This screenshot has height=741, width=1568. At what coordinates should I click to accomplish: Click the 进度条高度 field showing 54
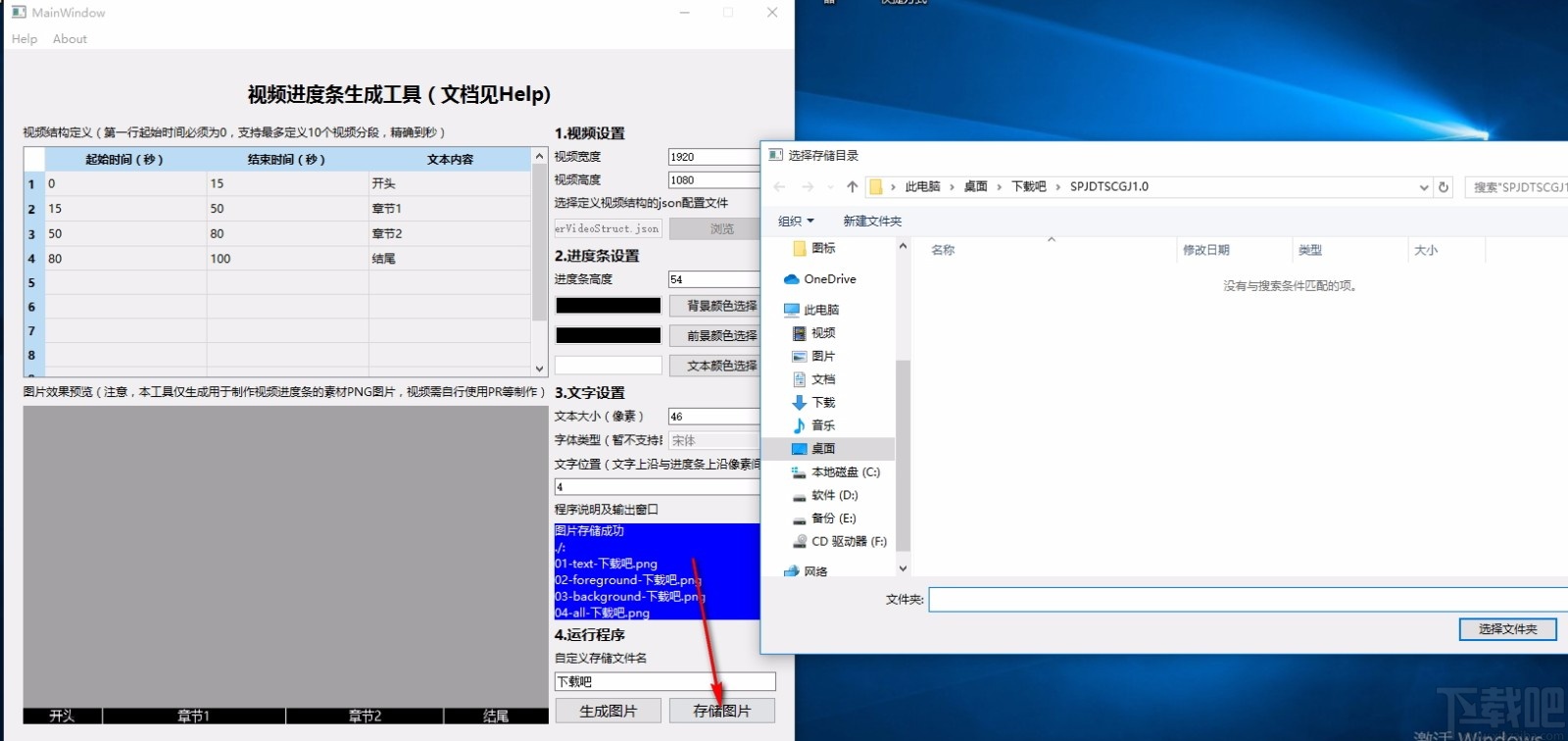click(x=714, y=279)
